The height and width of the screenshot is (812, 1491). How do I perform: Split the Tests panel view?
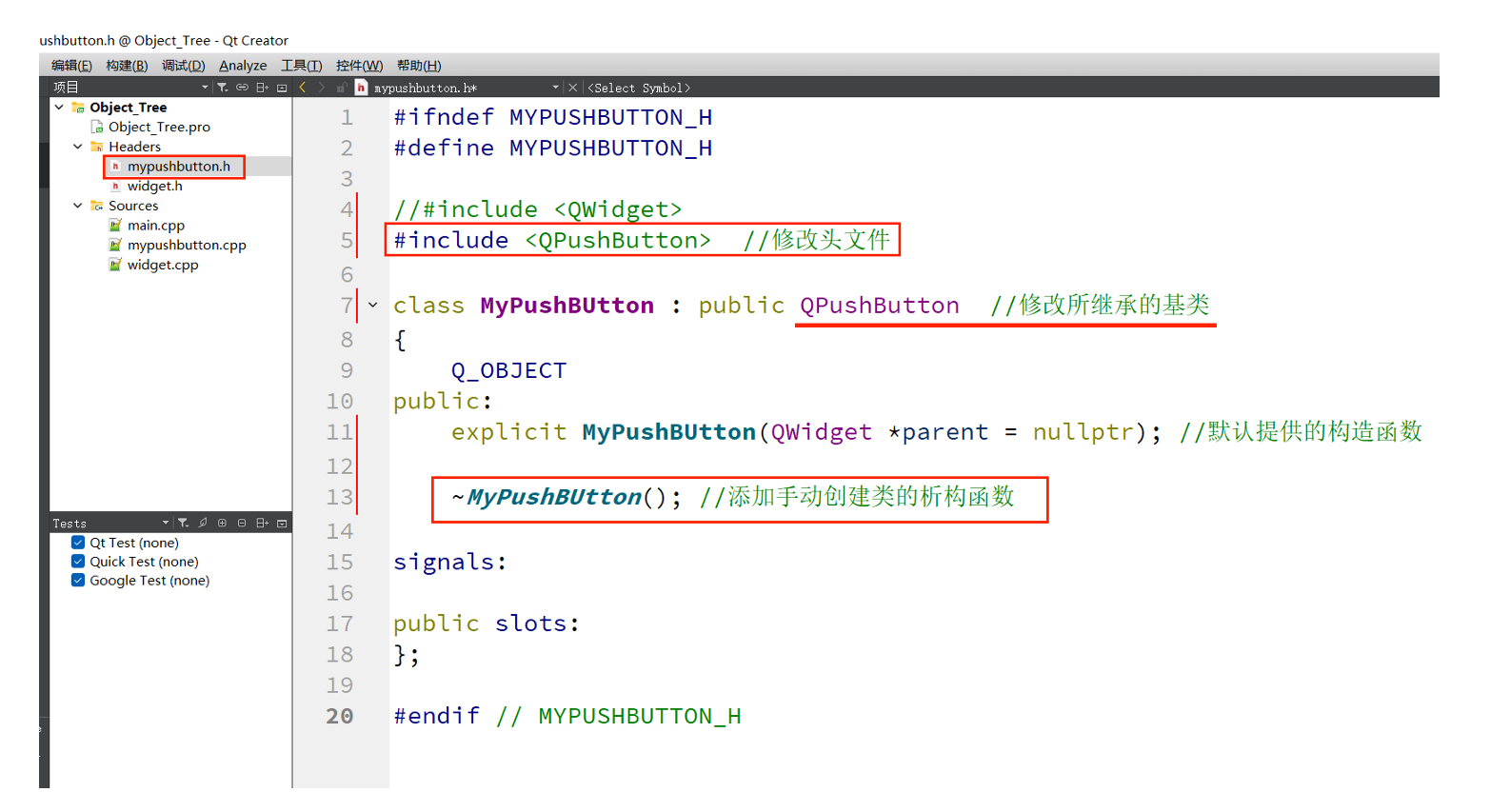click(x=261, y=522)
